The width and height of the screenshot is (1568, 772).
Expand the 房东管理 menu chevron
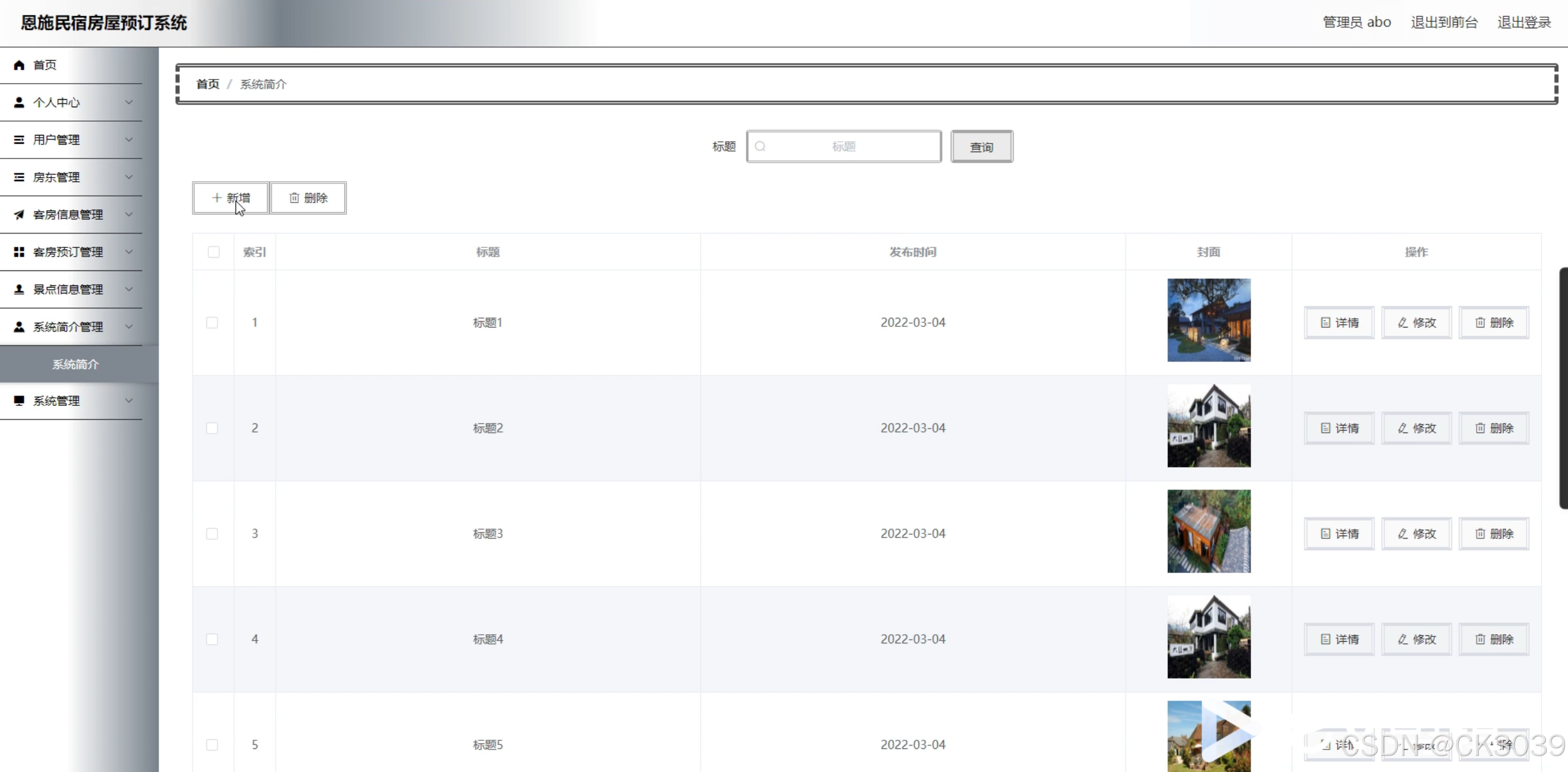129,177
